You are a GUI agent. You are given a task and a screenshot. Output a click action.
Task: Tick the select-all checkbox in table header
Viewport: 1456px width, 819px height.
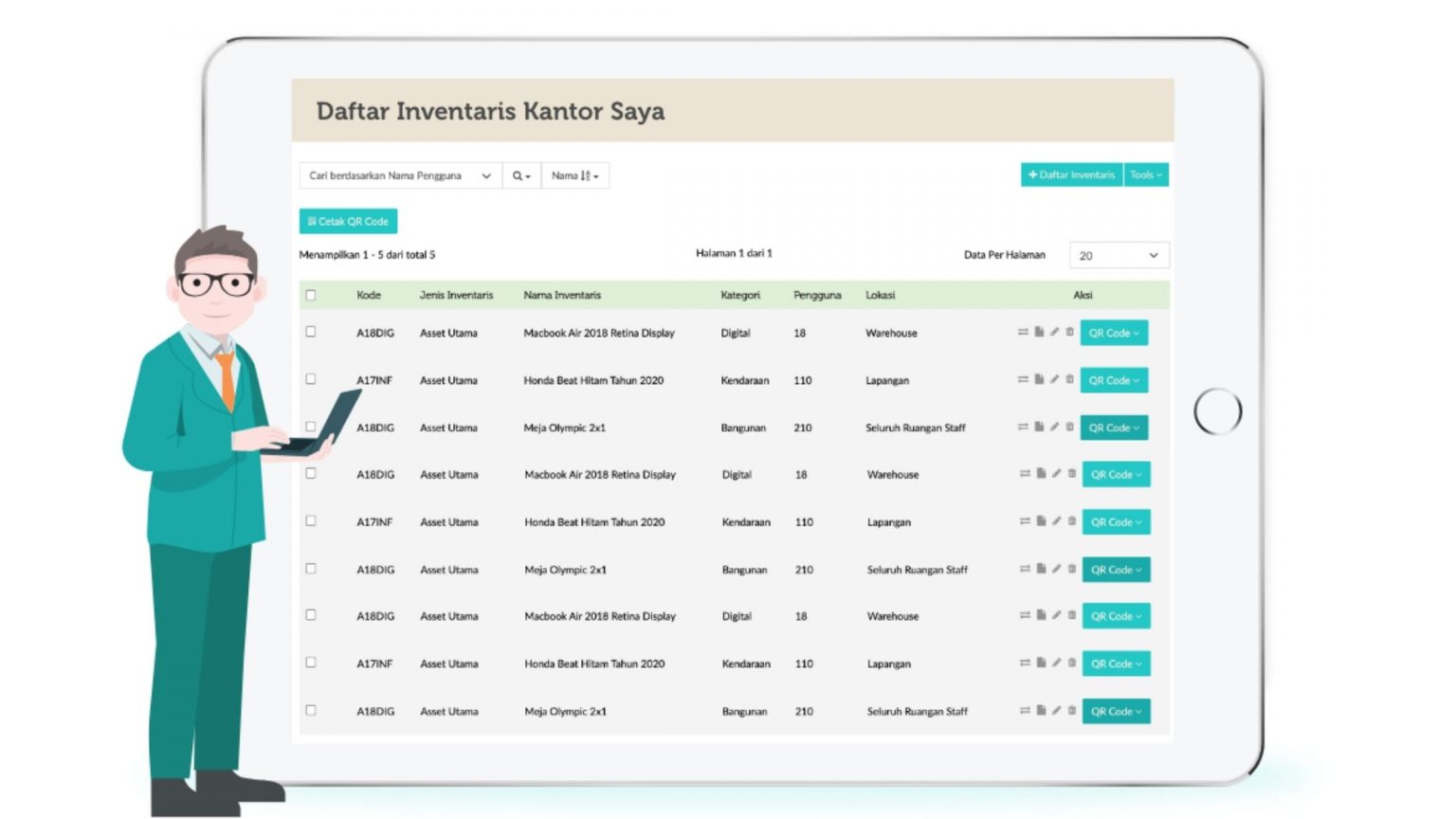coord(311,295)
